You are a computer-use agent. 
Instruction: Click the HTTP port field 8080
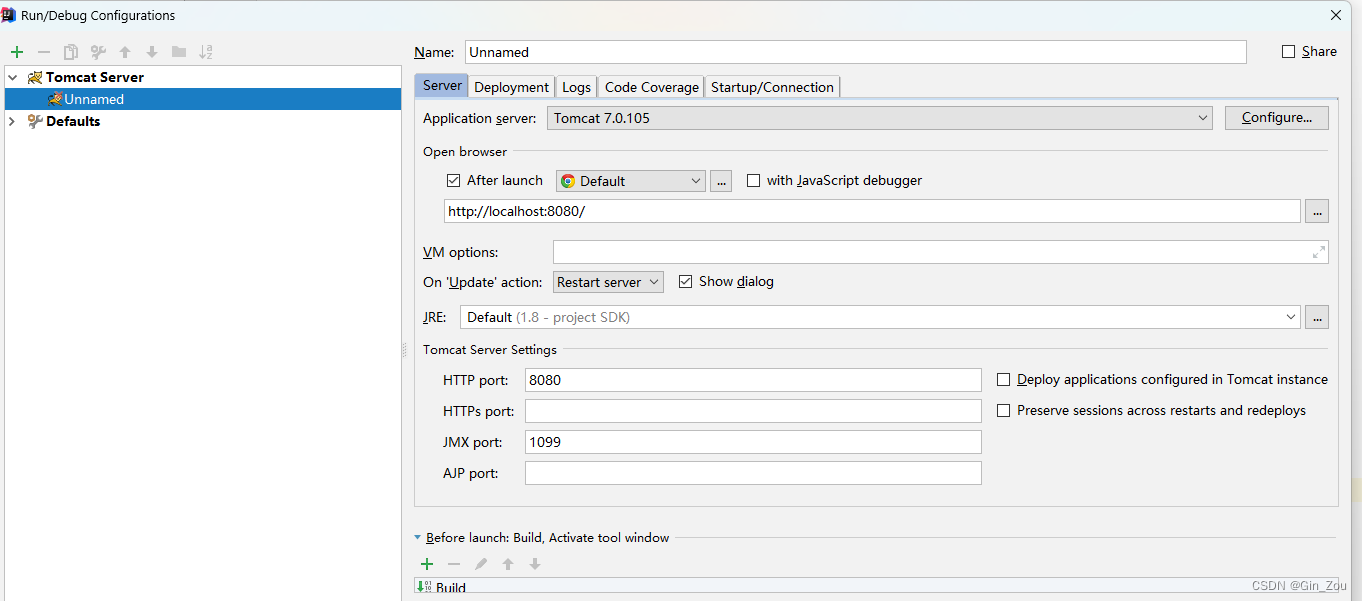753,380
